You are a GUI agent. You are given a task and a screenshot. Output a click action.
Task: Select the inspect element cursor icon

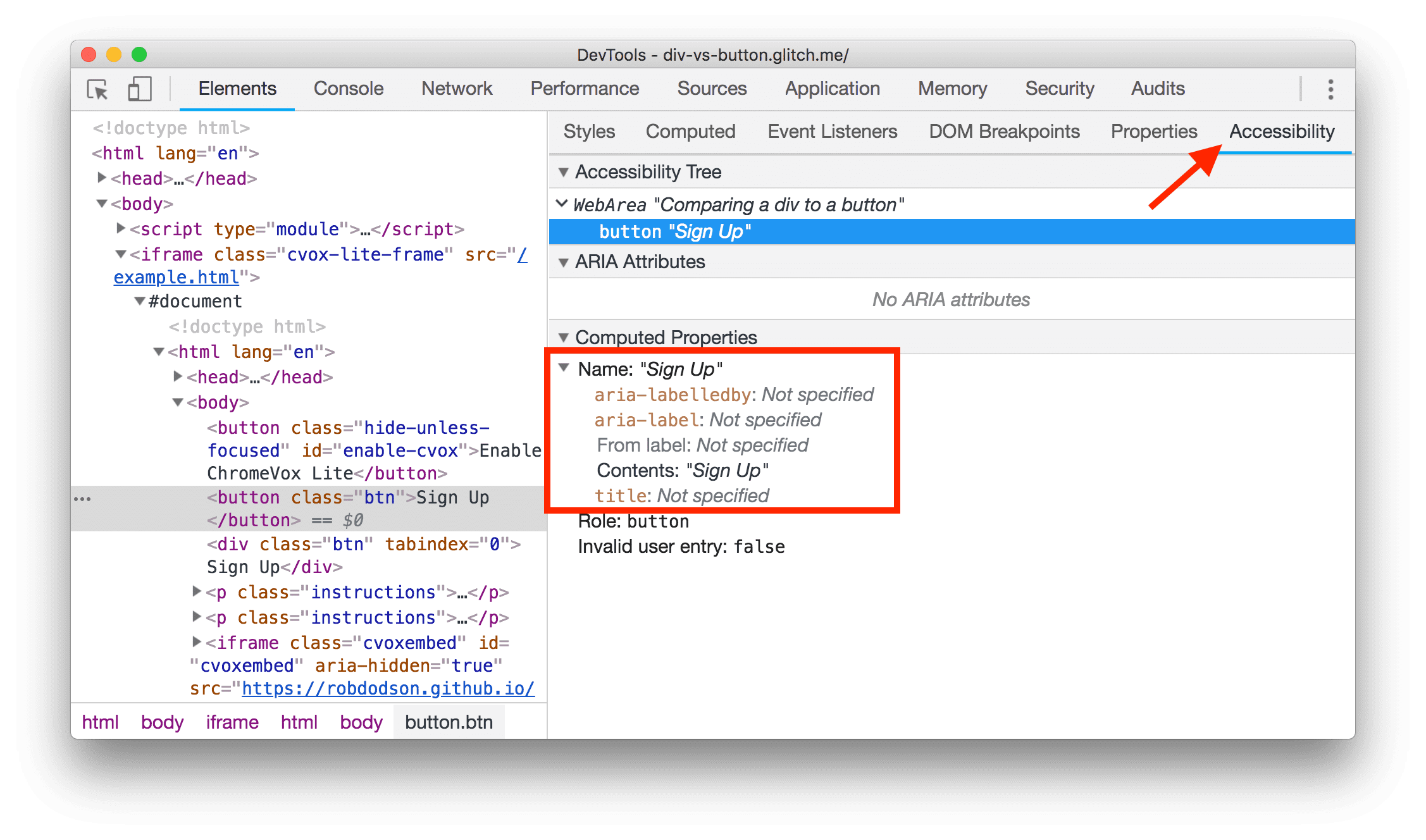point(96,90)
